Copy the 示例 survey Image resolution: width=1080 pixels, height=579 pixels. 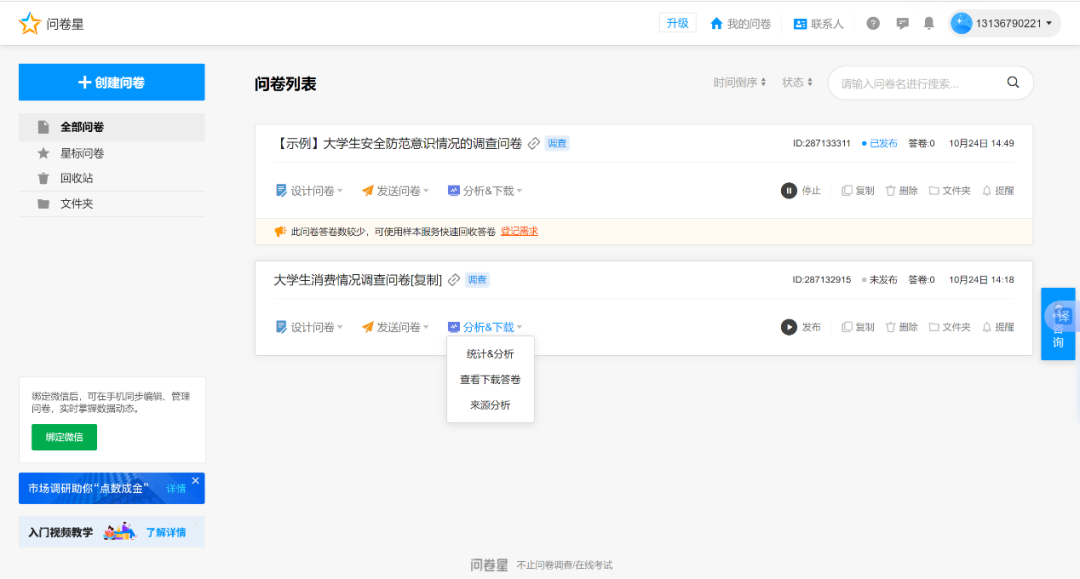click(858, 191)
